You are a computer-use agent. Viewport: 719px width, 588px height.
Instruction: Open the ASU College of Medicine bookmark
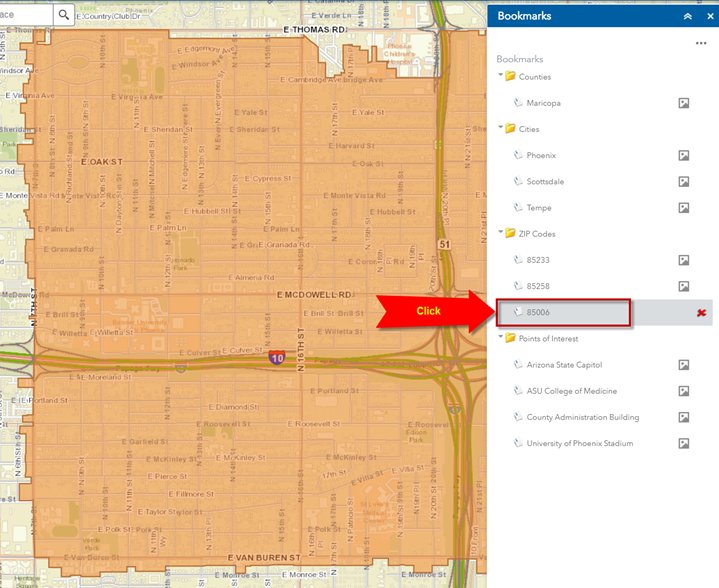pos(571,391)
